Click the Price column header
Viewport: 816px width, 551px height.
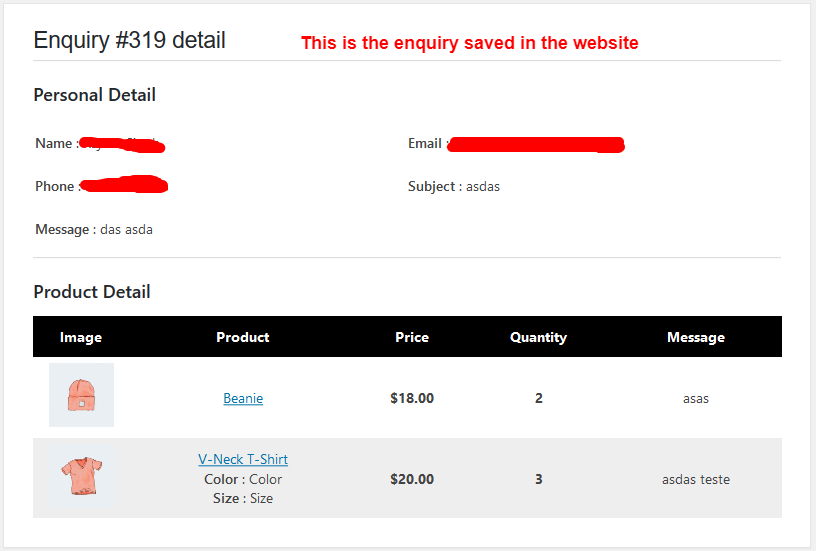point(412,337)
